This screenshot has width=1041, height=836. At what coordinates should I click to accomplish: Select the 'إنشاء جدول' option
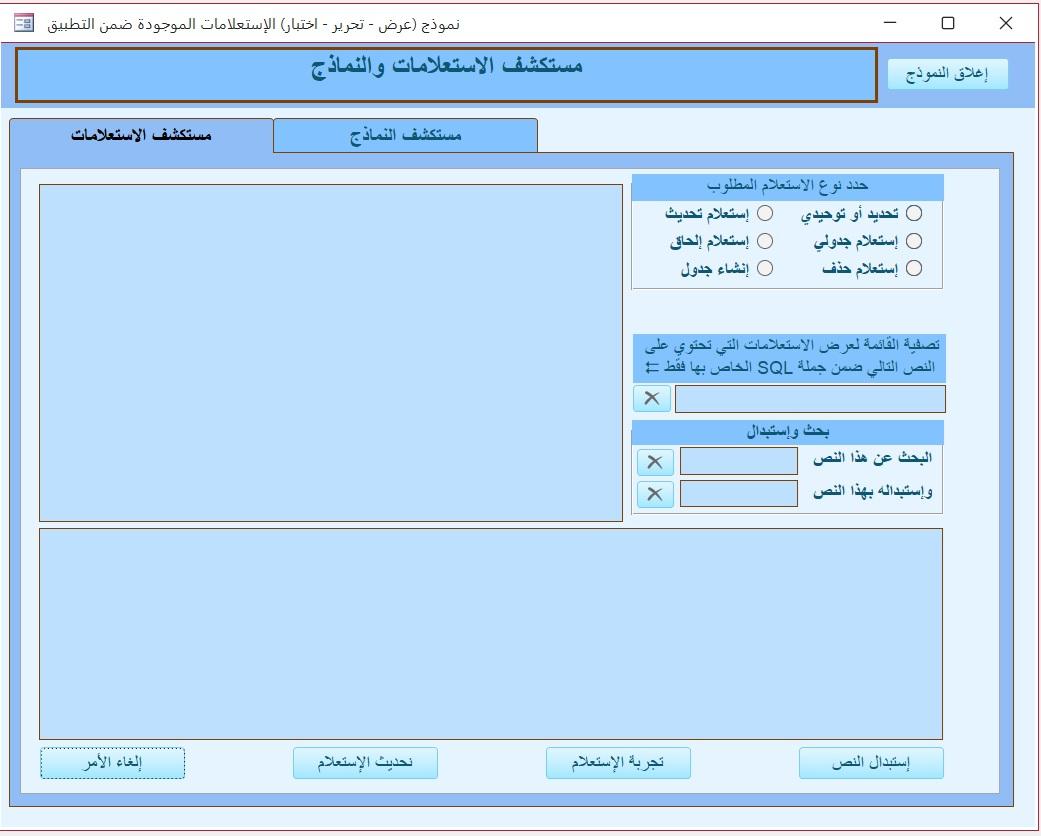(x=767, y=268)
